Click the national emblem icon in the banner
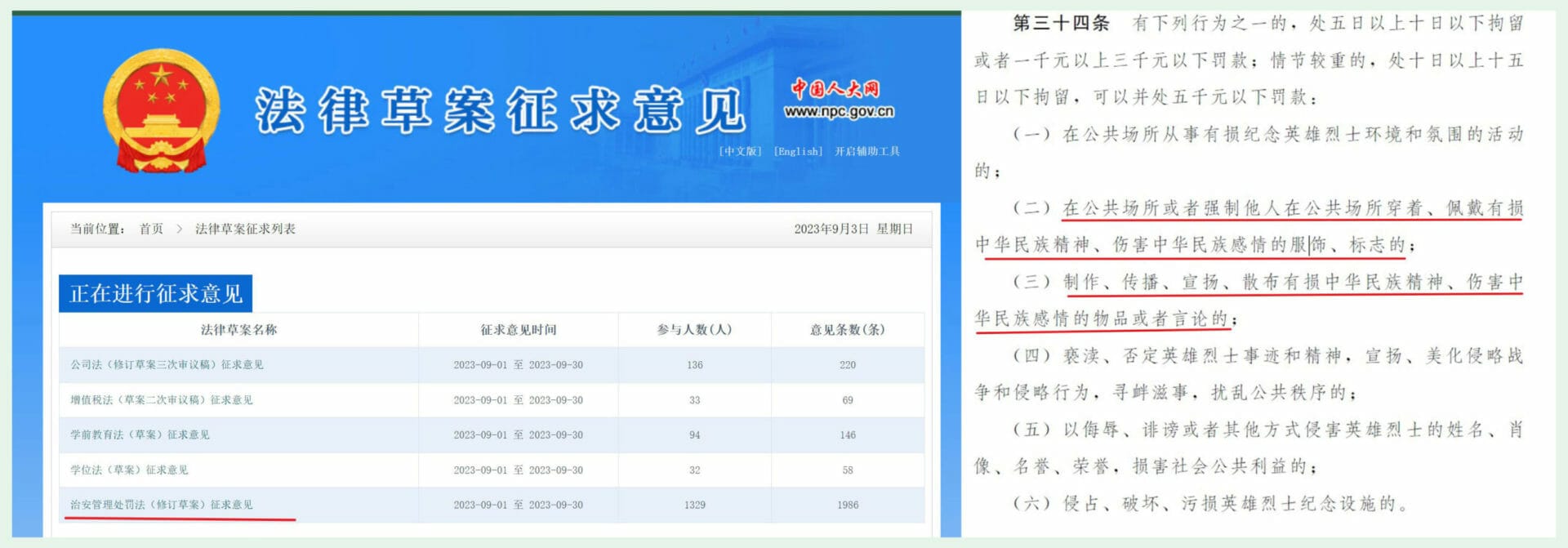This screenshot has height=548, width=1568. (161, 109)
